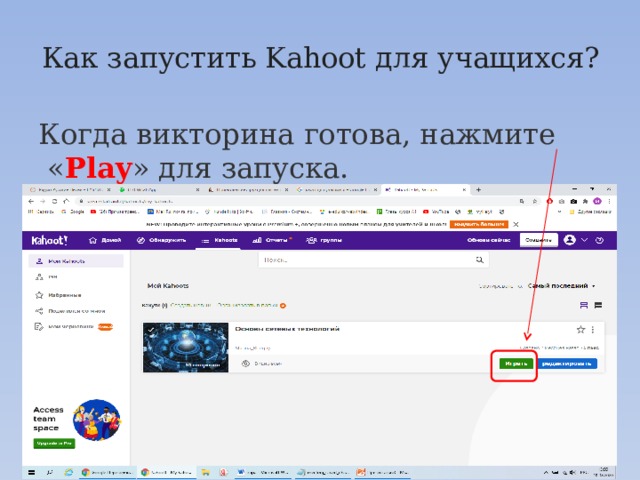
Task: Switch to purple detailed list view
Action: point(584,305)
